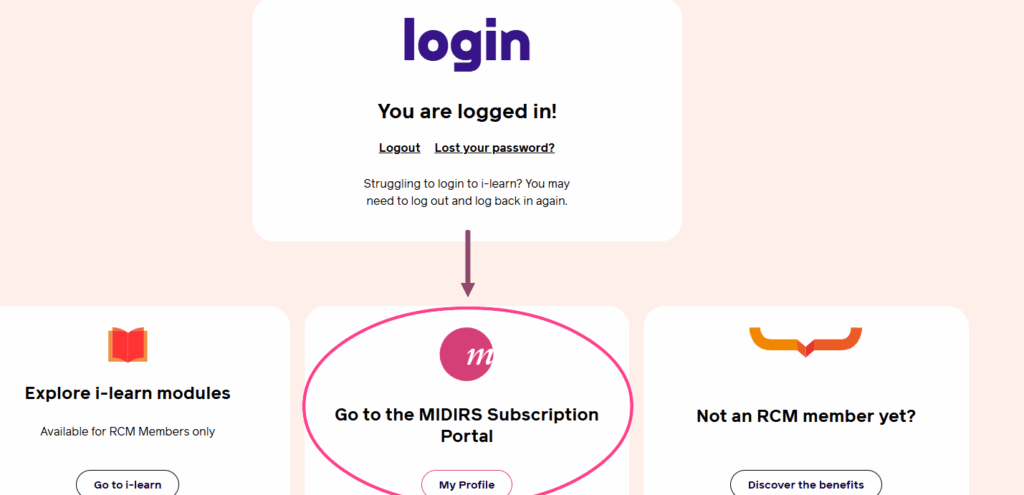Click the large purple 'login' logo
The height and width of the screenshot is (495, 1024).
(466, 42)
